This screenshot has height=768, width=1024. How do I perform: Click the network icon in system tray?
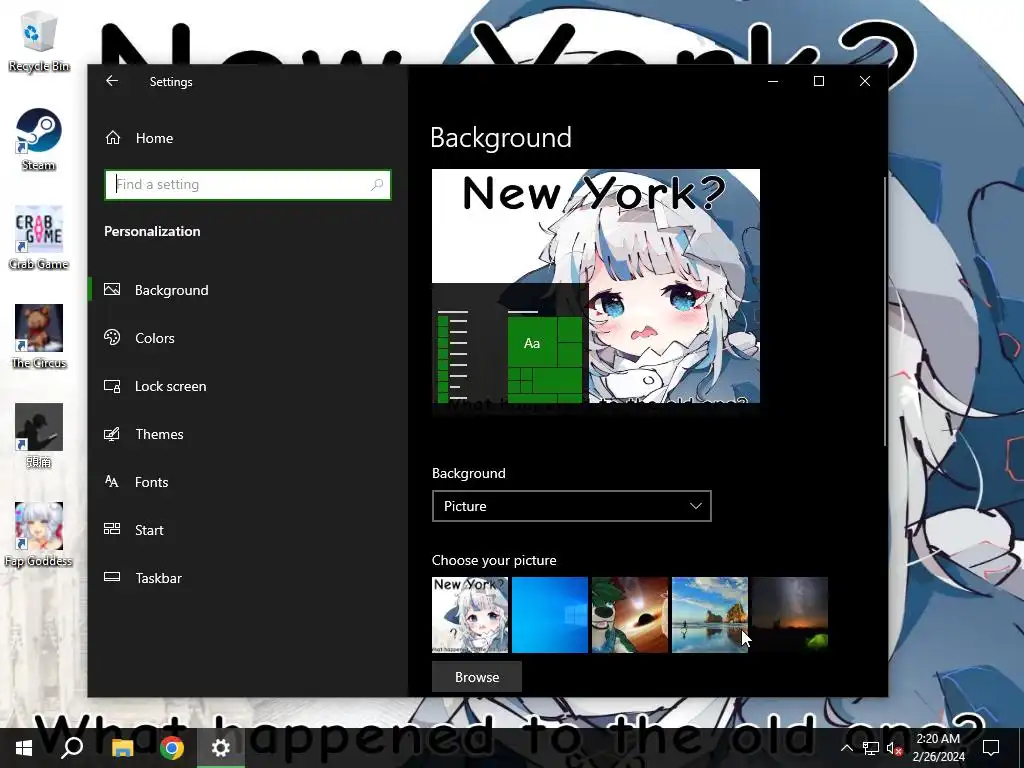coord(871,748)
